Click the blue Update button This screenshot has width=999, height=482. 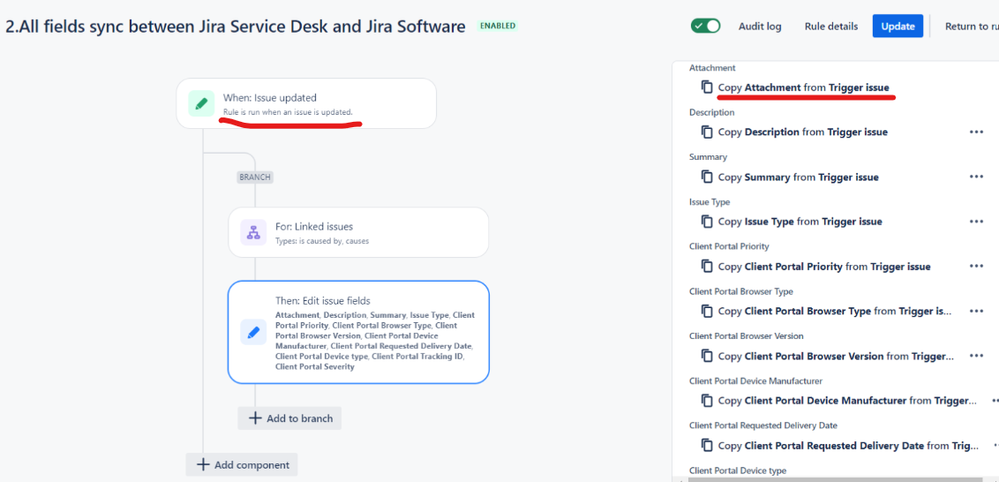(898, 26)
